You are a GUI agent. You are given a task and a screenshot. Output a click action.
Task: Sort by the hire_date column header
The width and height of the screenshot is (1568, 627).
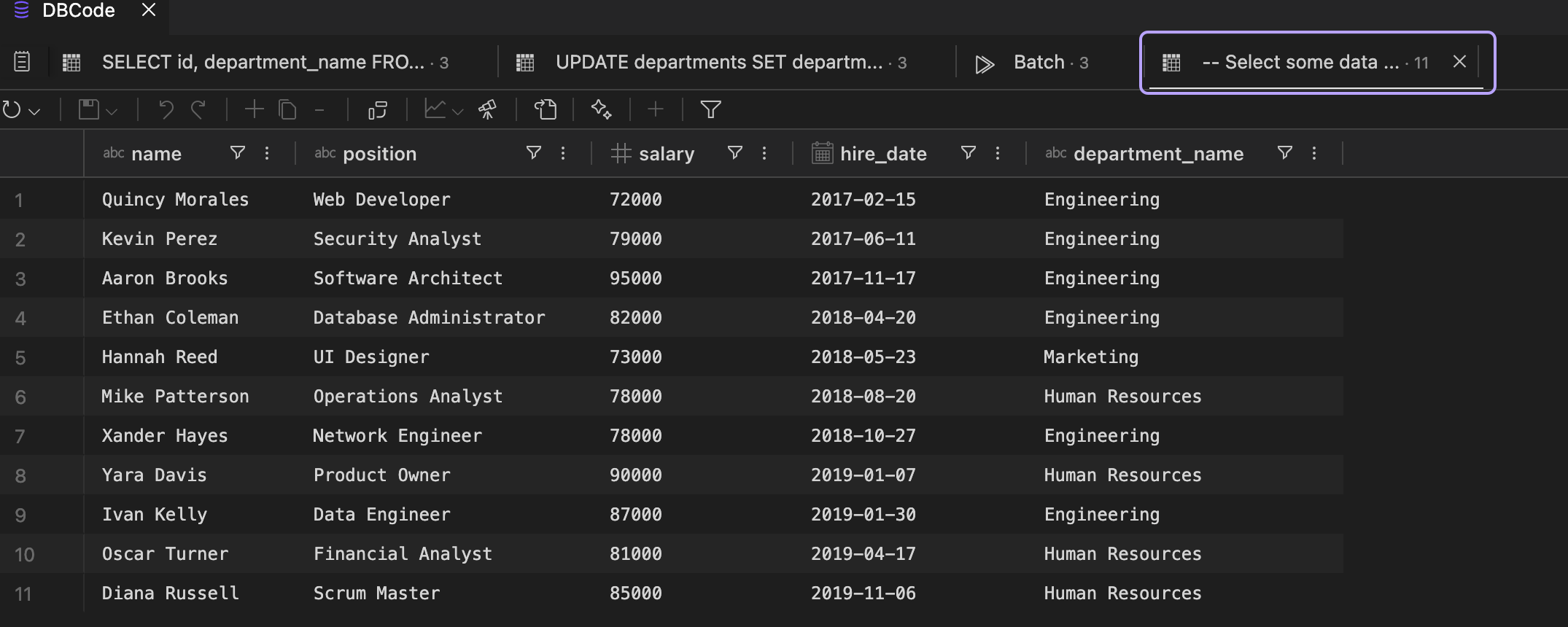coord(883,154)
